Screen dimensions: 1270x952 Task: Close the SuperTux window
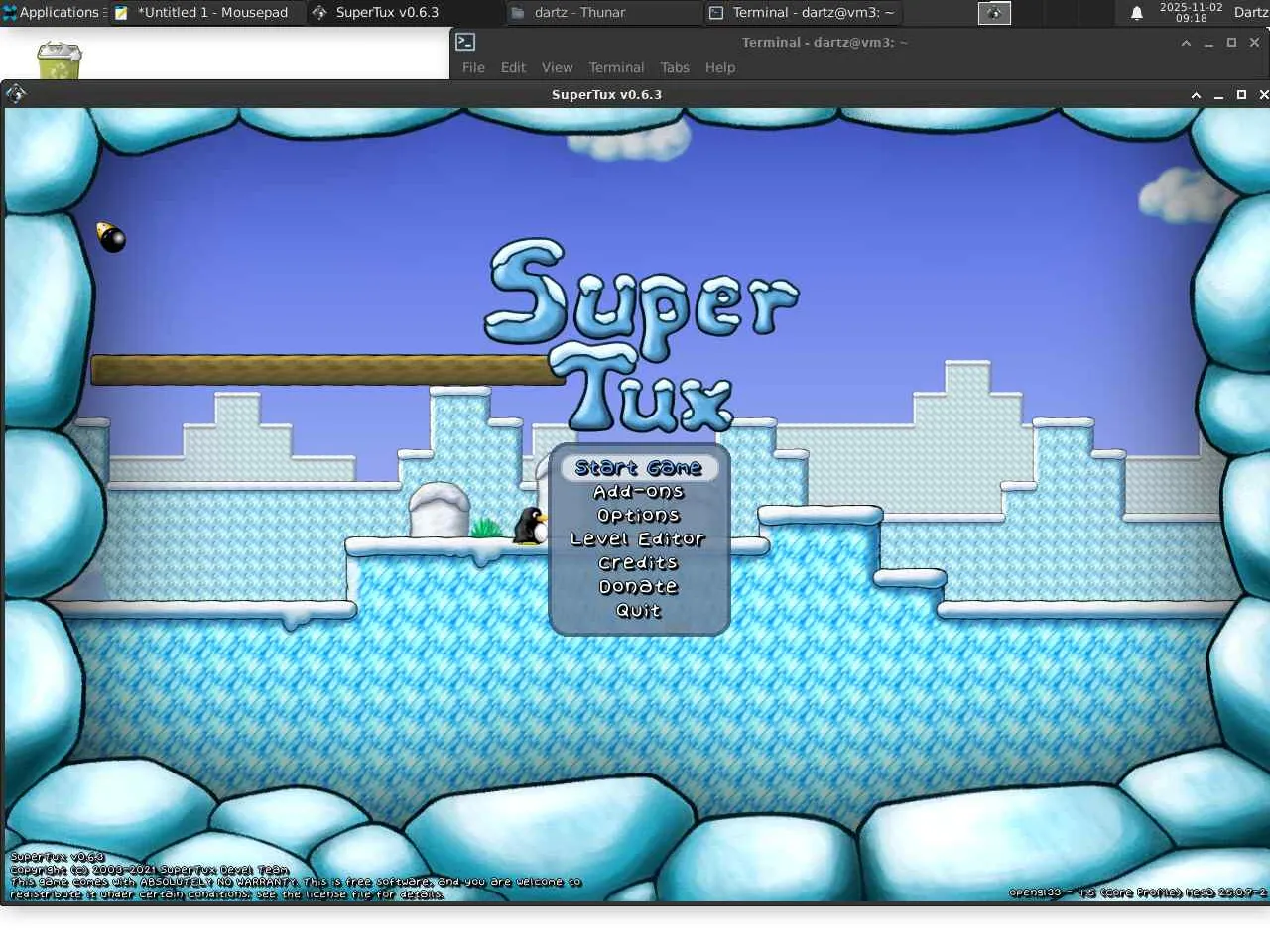click(x=1263, y=95)
